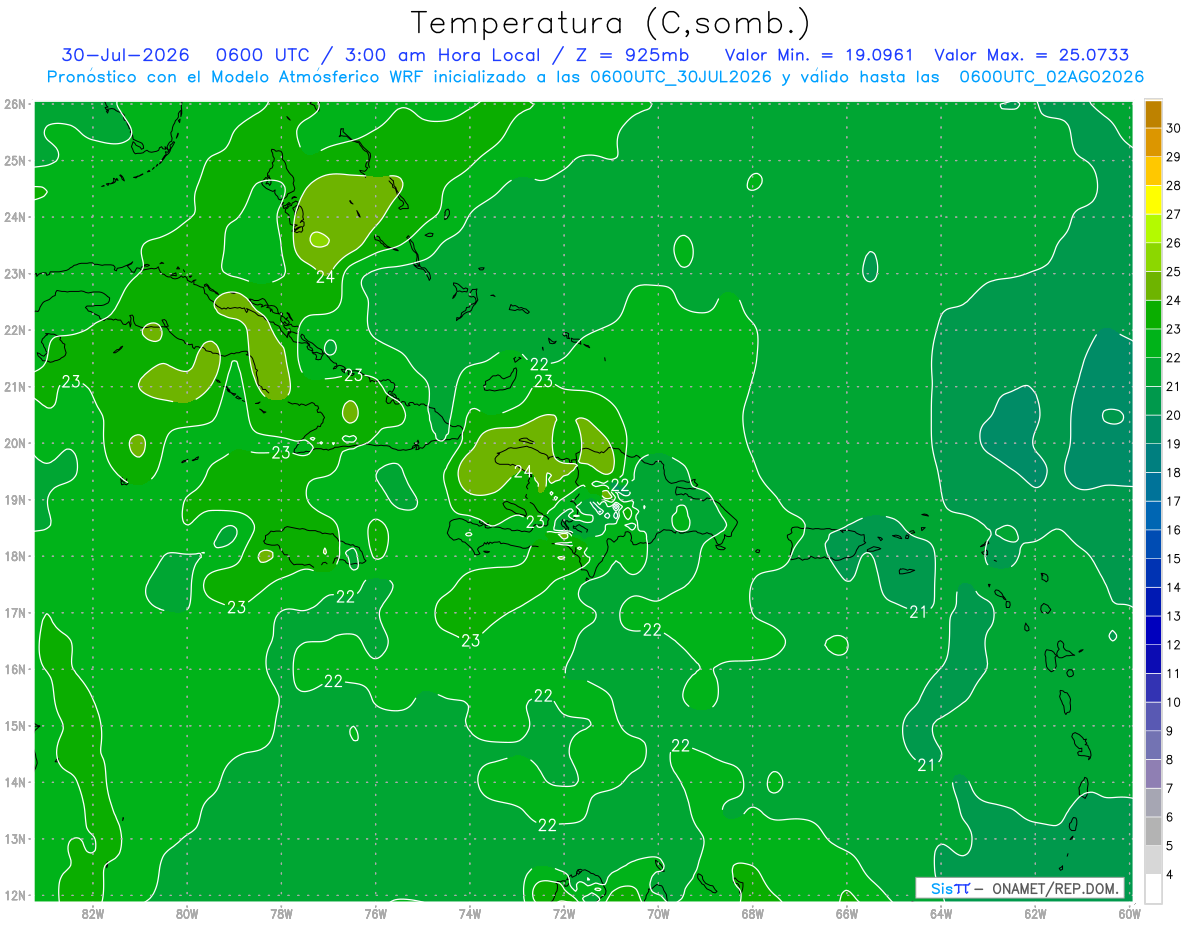Click the "14N" latitude axis label
This screenshot has height=927, width=1200.
coord(14,782)
